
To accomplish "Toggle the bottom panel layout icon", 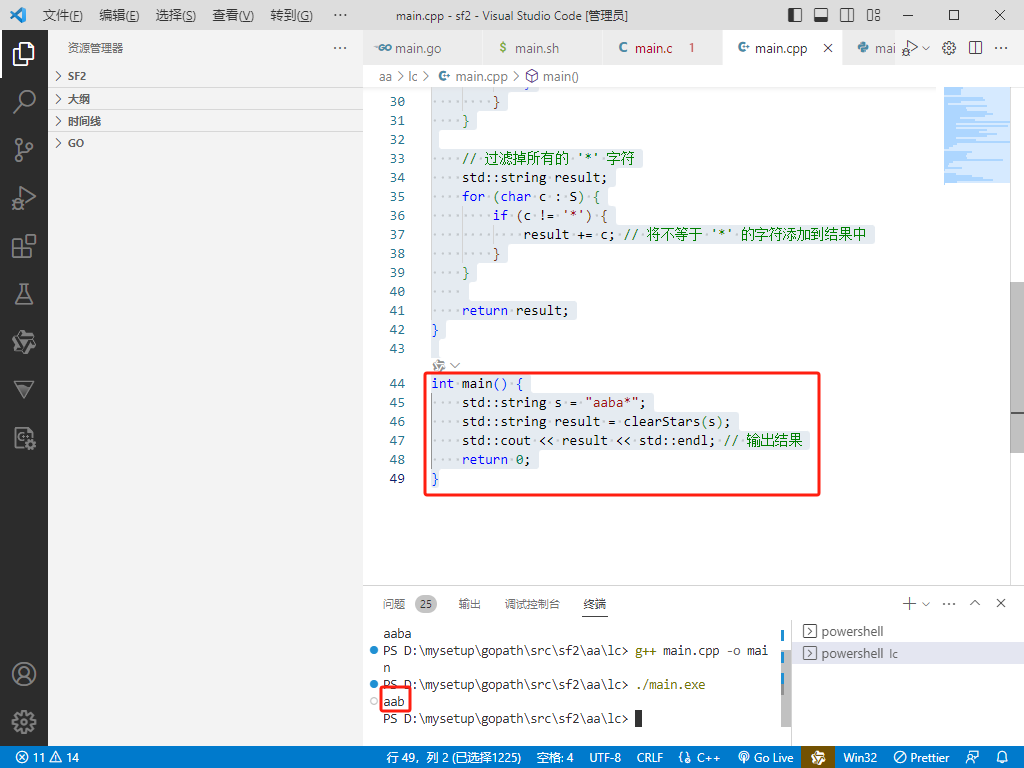I will click(x=821, y=15).
